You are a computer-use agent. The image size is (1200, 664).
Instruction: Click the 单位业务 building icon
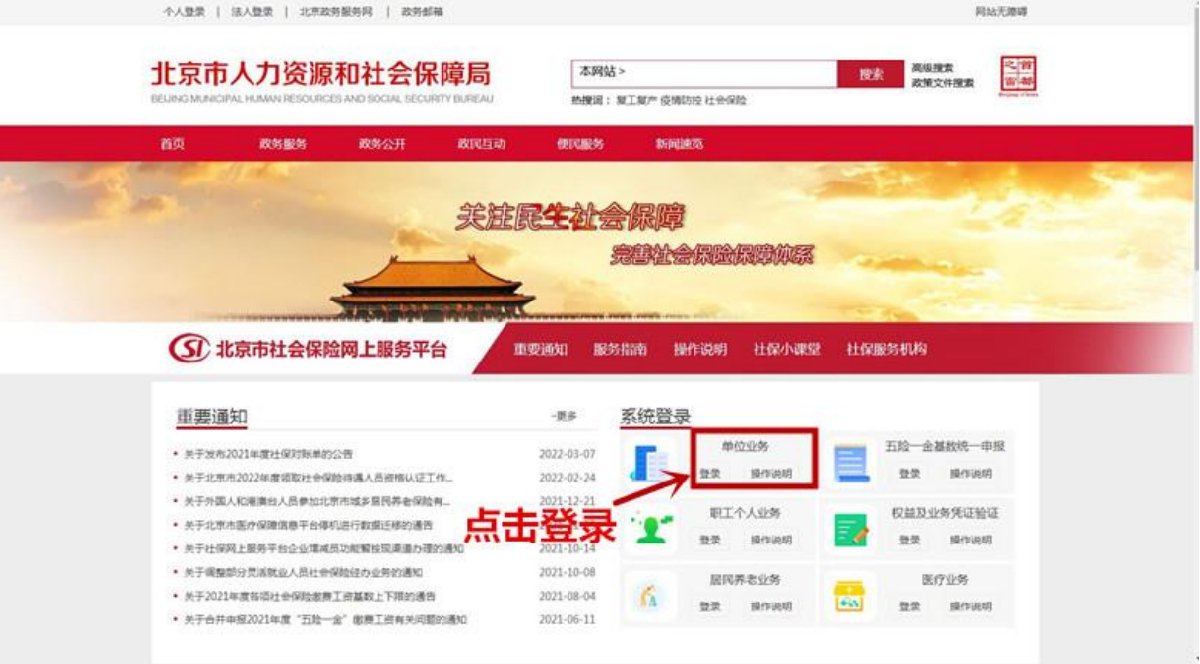click(649, 462)
